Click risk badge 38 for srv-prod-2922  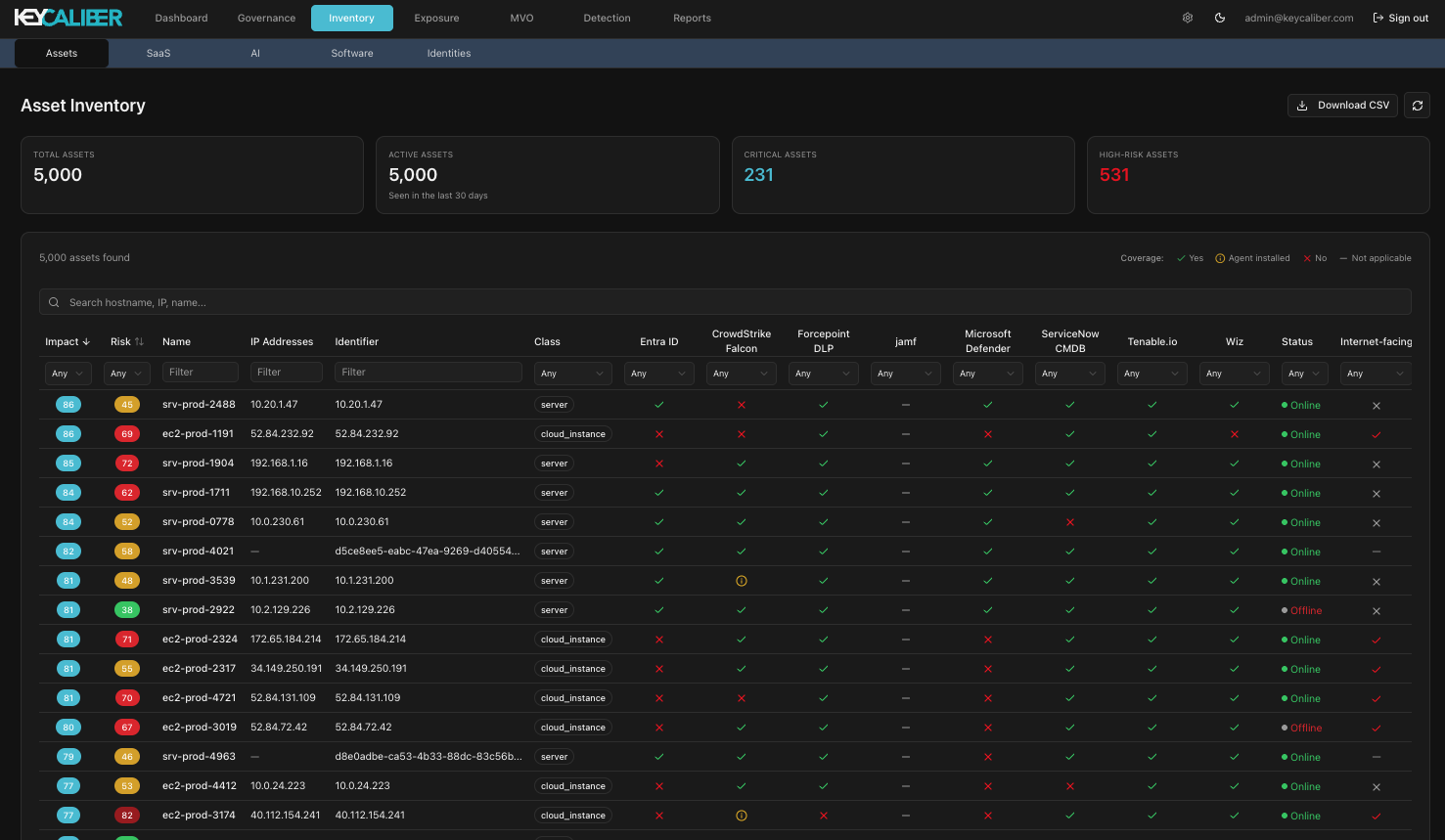127,610
